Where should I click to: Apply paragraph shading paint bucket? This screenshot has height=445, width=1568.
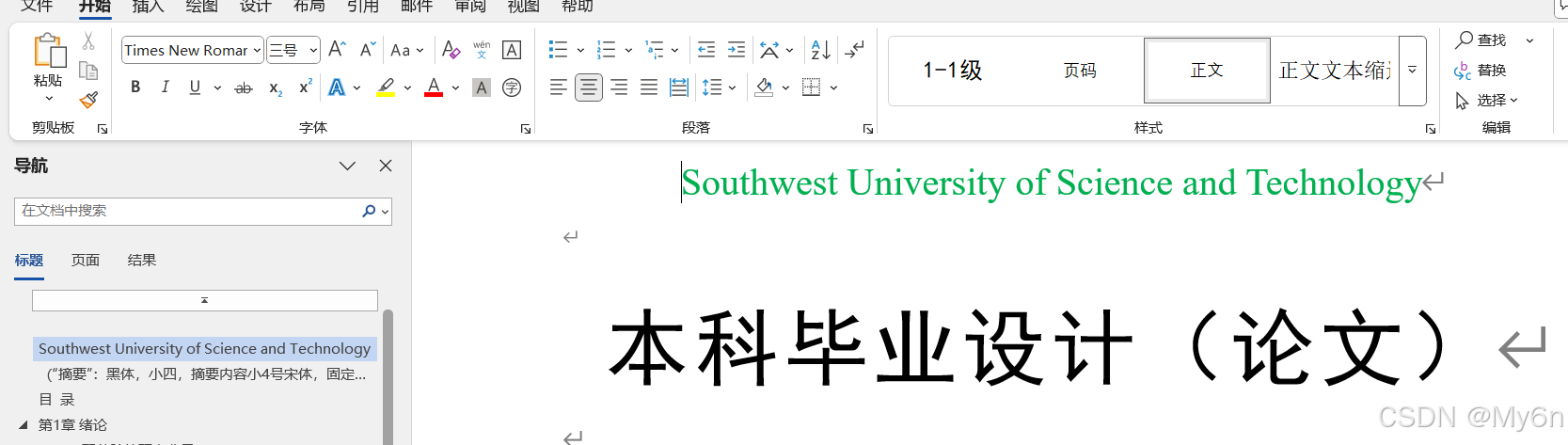[764, 87]
